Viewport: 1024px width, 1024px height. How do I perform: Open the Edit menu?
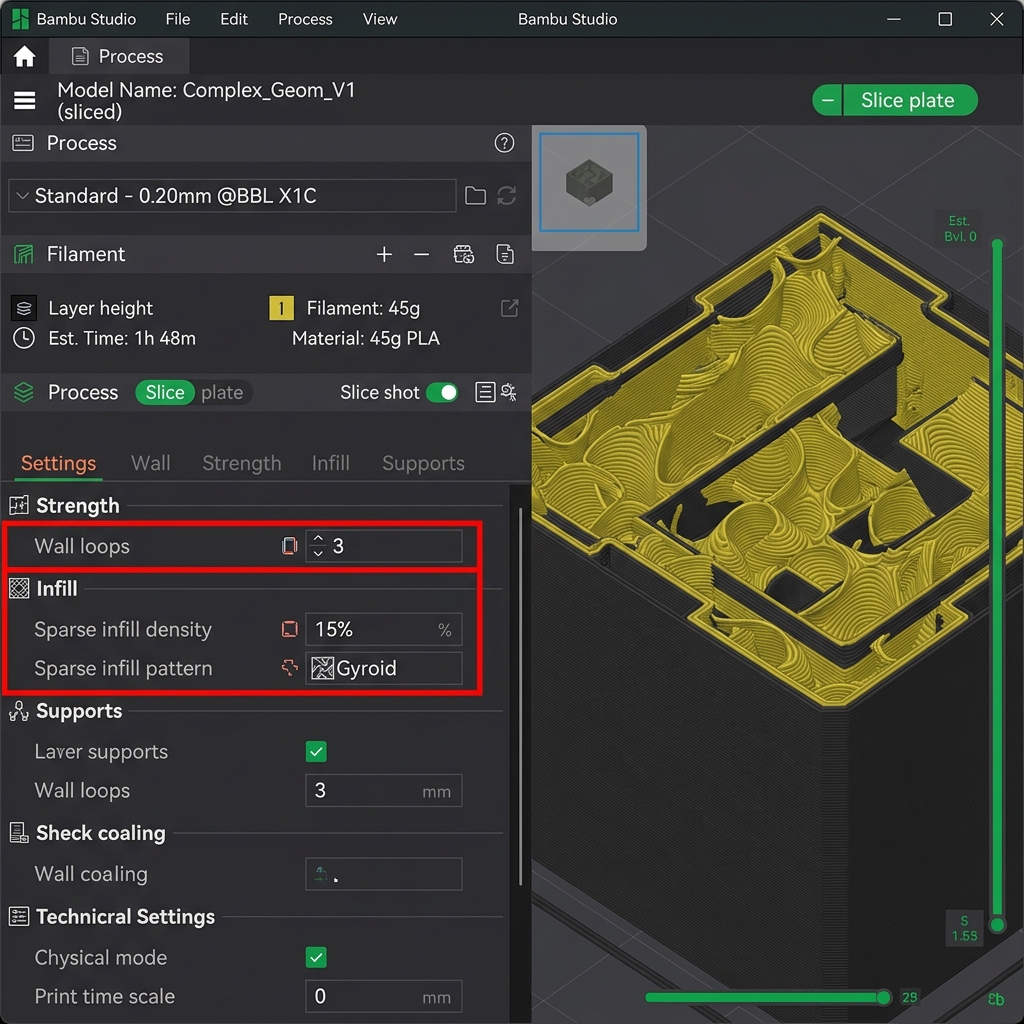[x=234, y=19]
